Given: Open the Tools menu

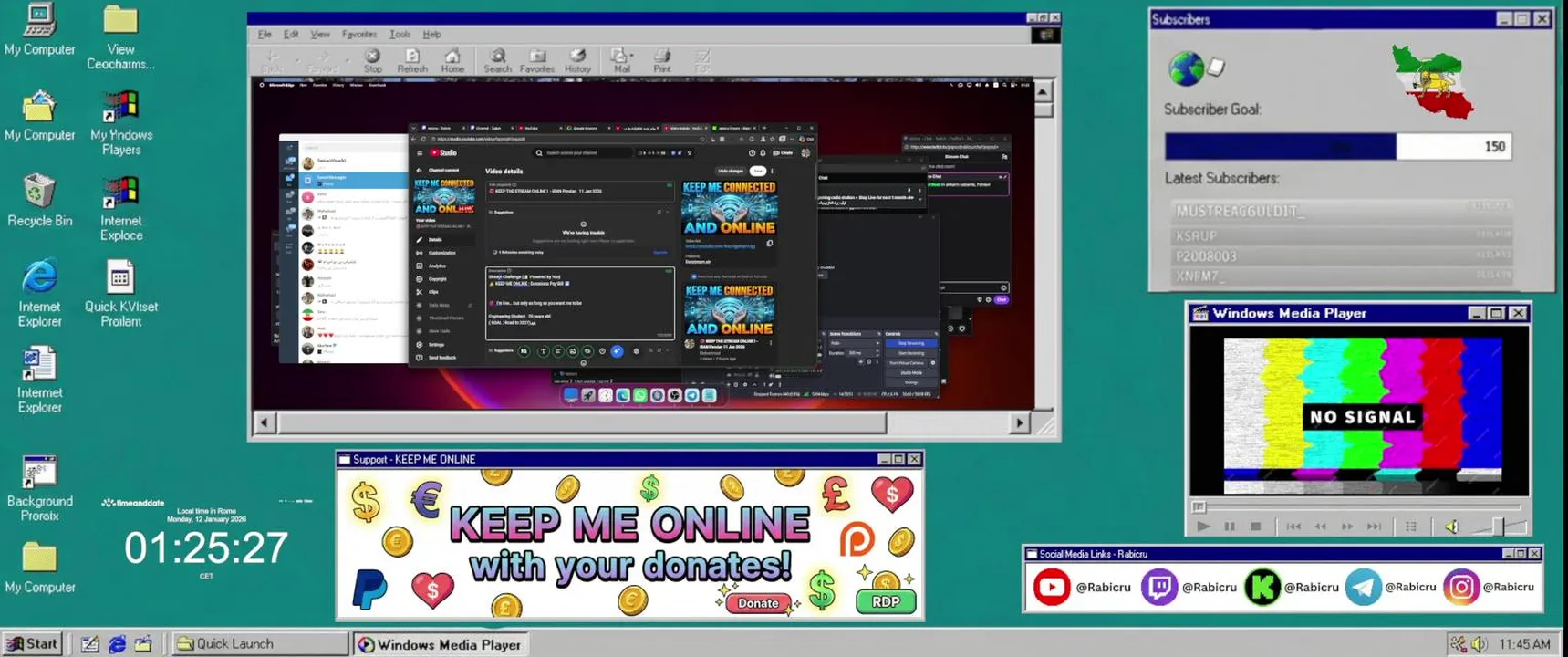Looking at the screenshot, I should (400, 35).
